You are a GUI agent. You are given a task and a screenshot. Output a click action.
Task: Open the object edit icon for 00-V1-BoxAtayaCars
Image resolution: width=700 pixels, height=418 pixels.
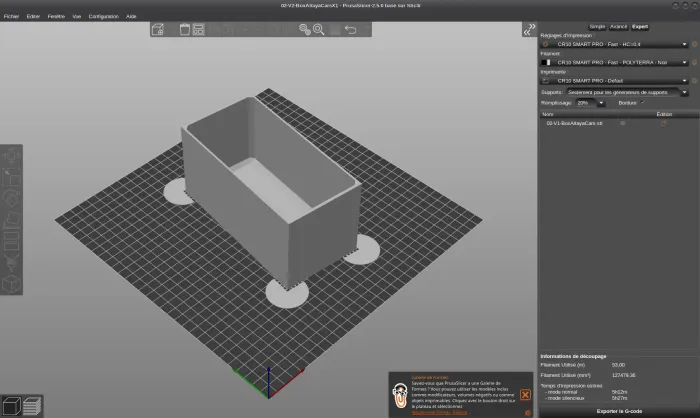point(663,123)
